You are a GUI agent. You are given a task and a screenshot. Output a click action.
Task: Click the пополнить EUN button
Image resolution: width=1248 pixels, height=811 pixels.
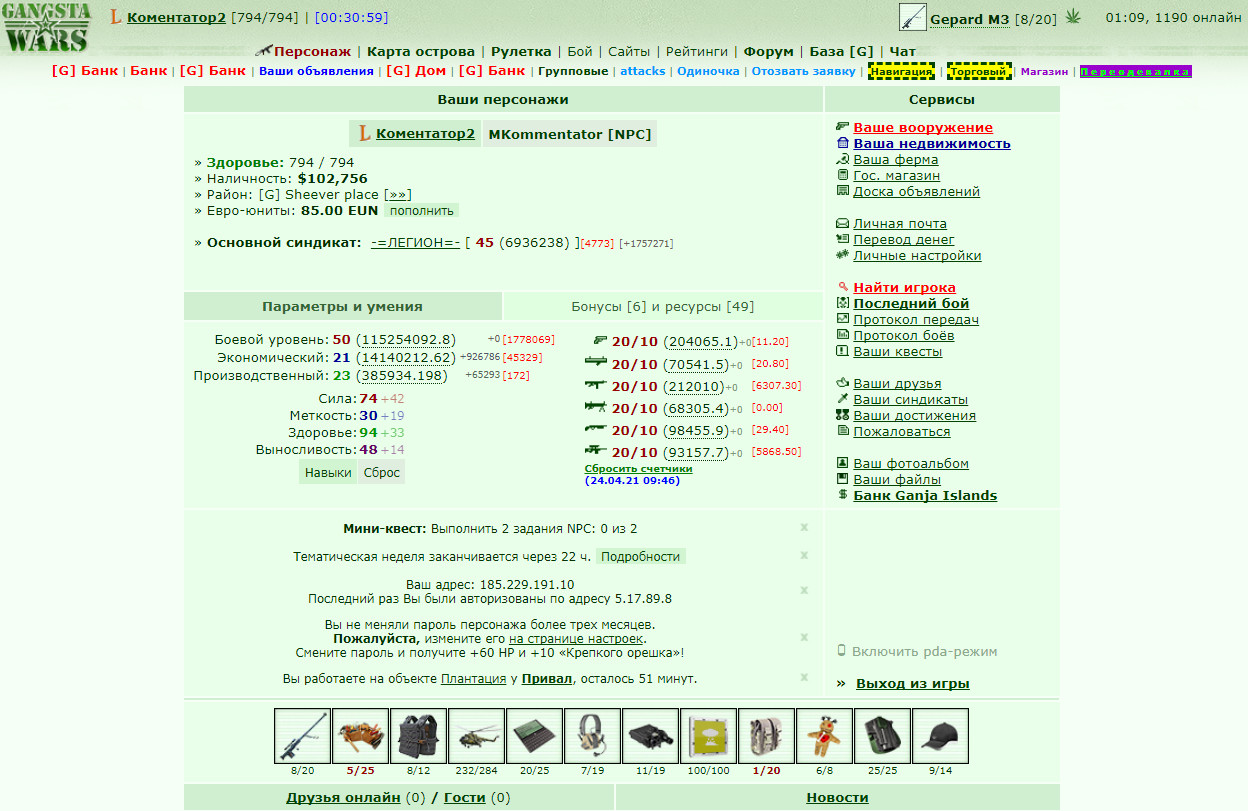[x=422, y=211]
